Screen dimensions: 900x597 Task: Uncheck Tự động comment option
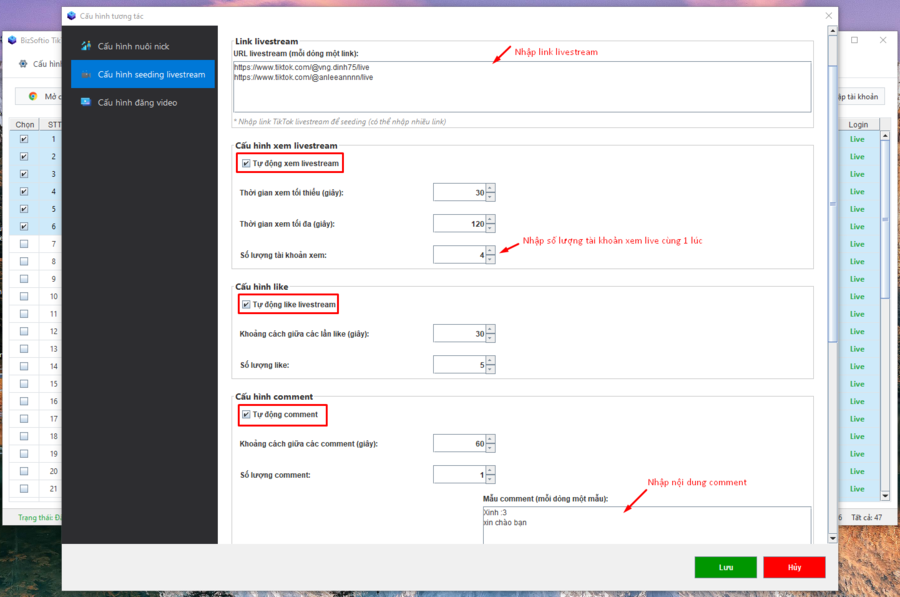pyautogui.click(x=246, y=414)
